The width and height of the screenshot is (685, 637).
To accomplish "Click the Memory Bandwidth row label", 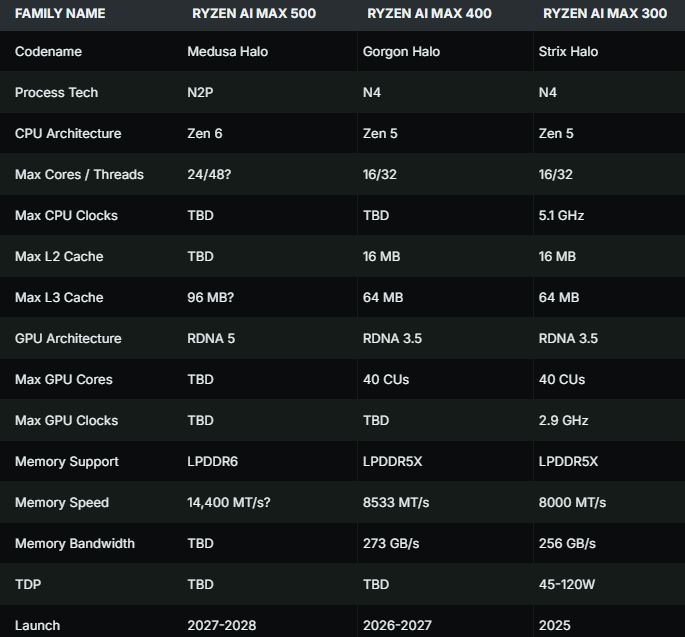I will click(x=75, y=544).
